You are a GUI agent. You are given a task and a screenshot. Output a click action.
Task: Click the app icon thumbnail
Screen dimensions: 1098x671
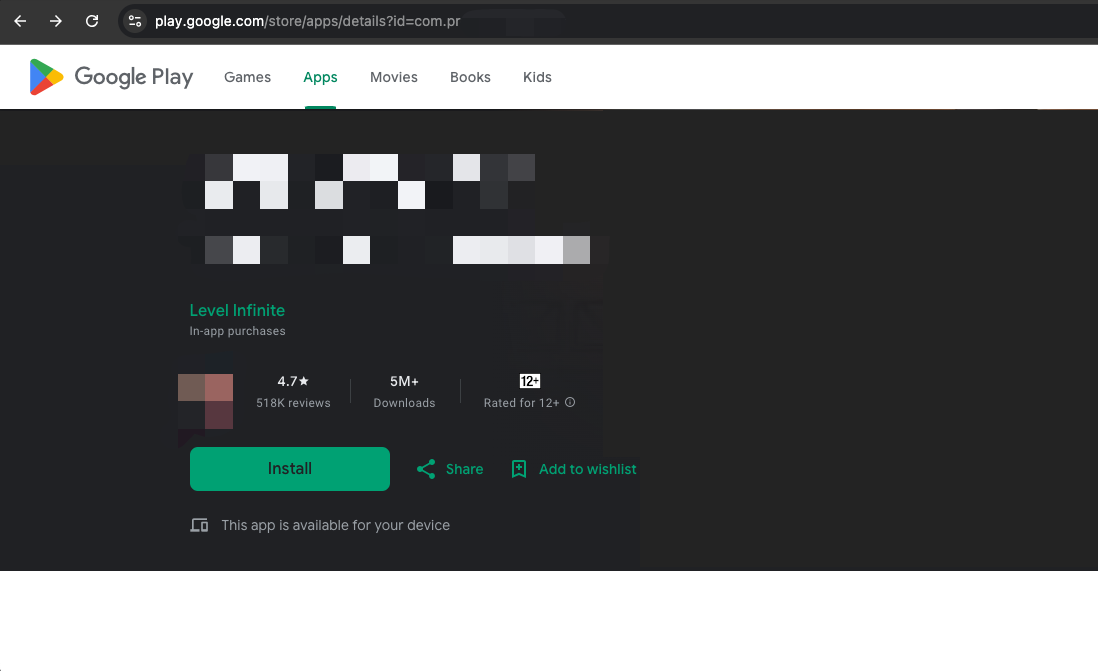point(206,401)
